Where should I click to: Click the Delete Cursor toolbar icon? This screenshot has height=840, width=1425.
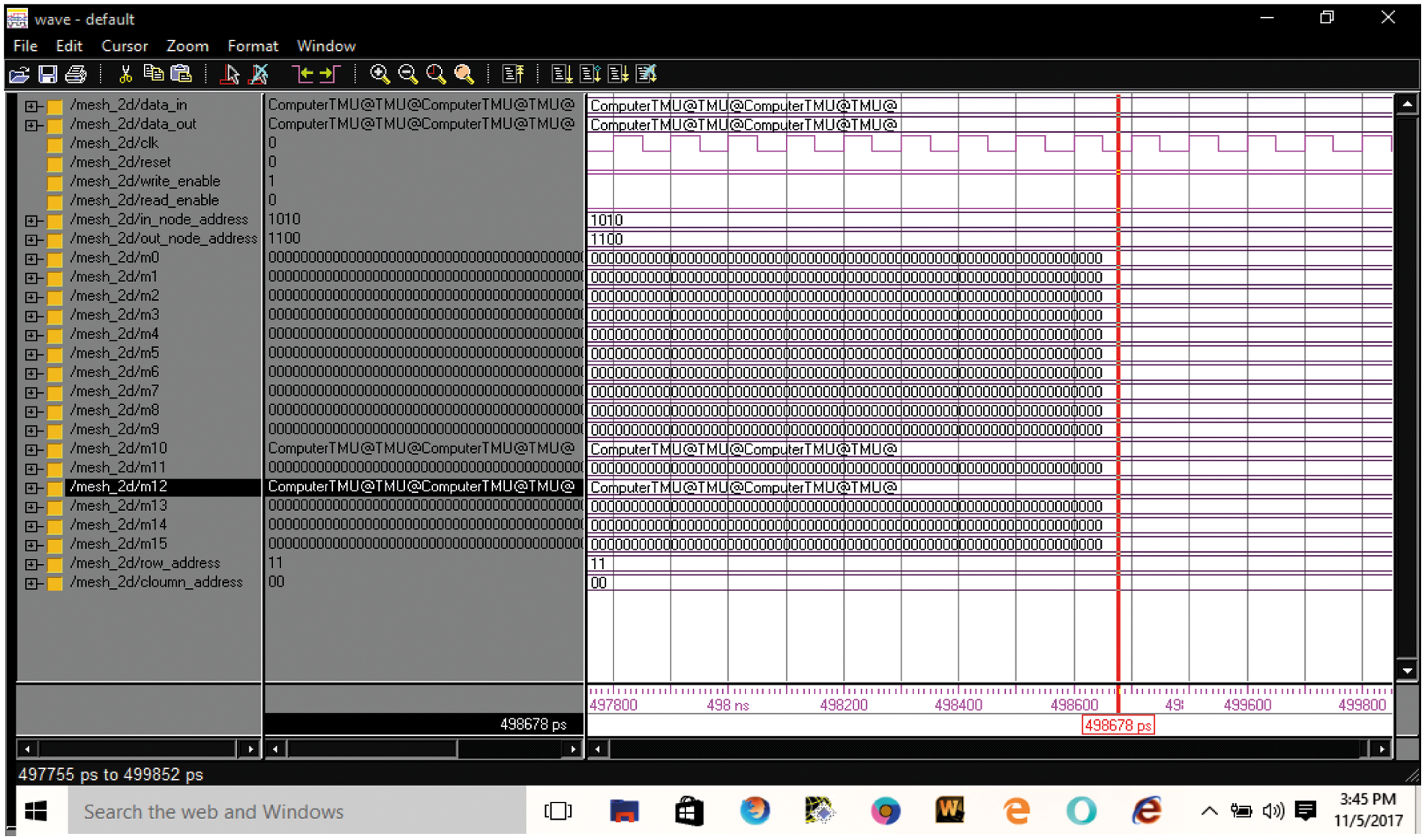coord(259,74)
